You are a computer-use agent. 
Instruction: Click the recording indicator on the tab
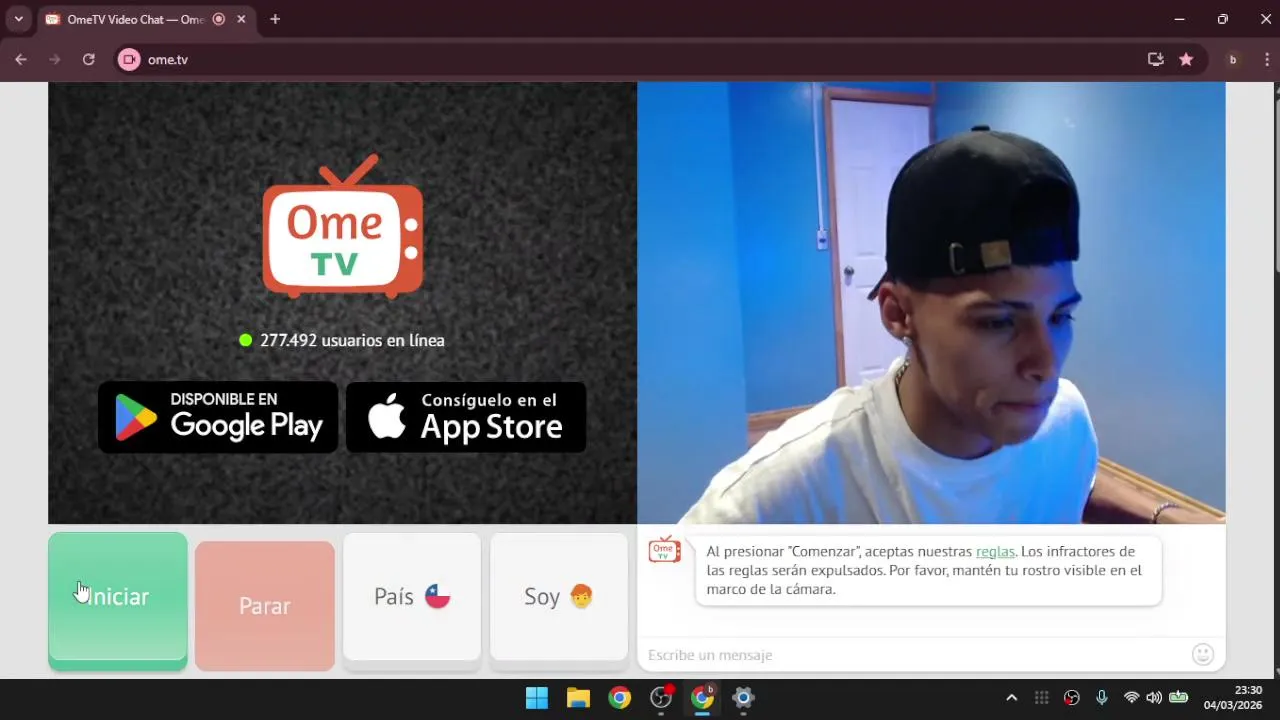click(219, 19)
